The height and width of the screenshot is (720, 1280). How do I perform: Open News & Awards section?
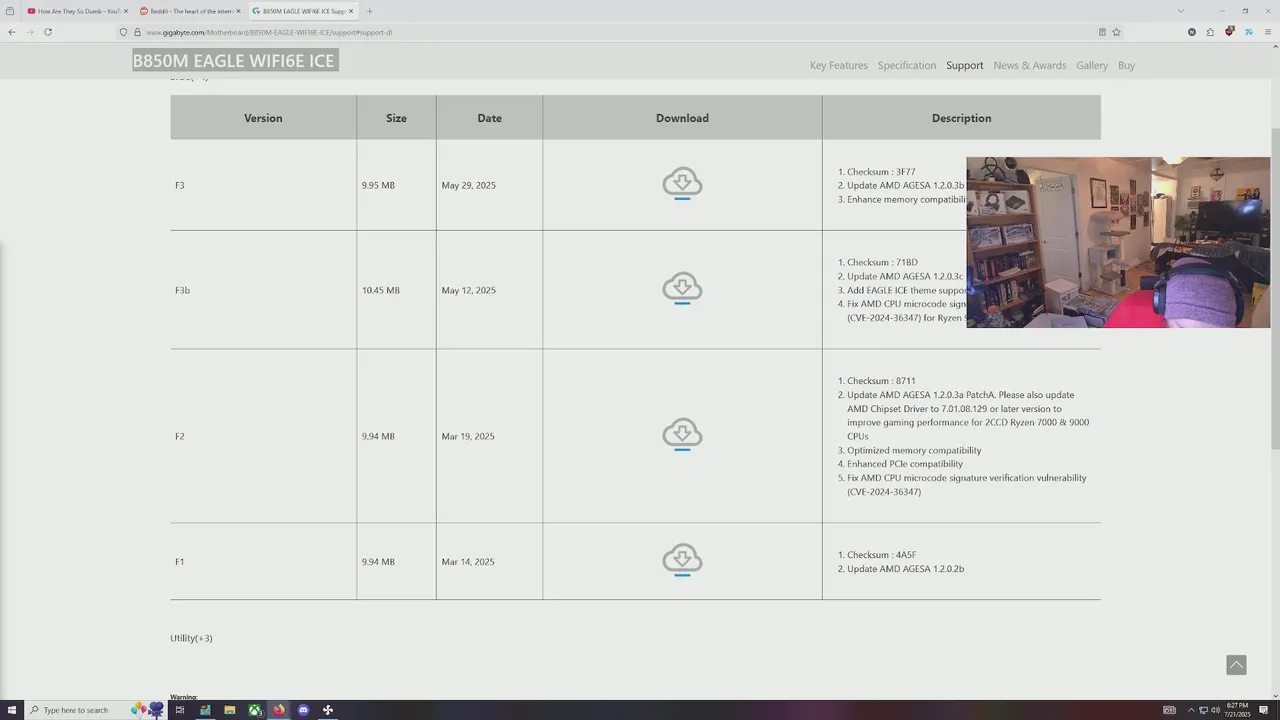pos(1030,65)
